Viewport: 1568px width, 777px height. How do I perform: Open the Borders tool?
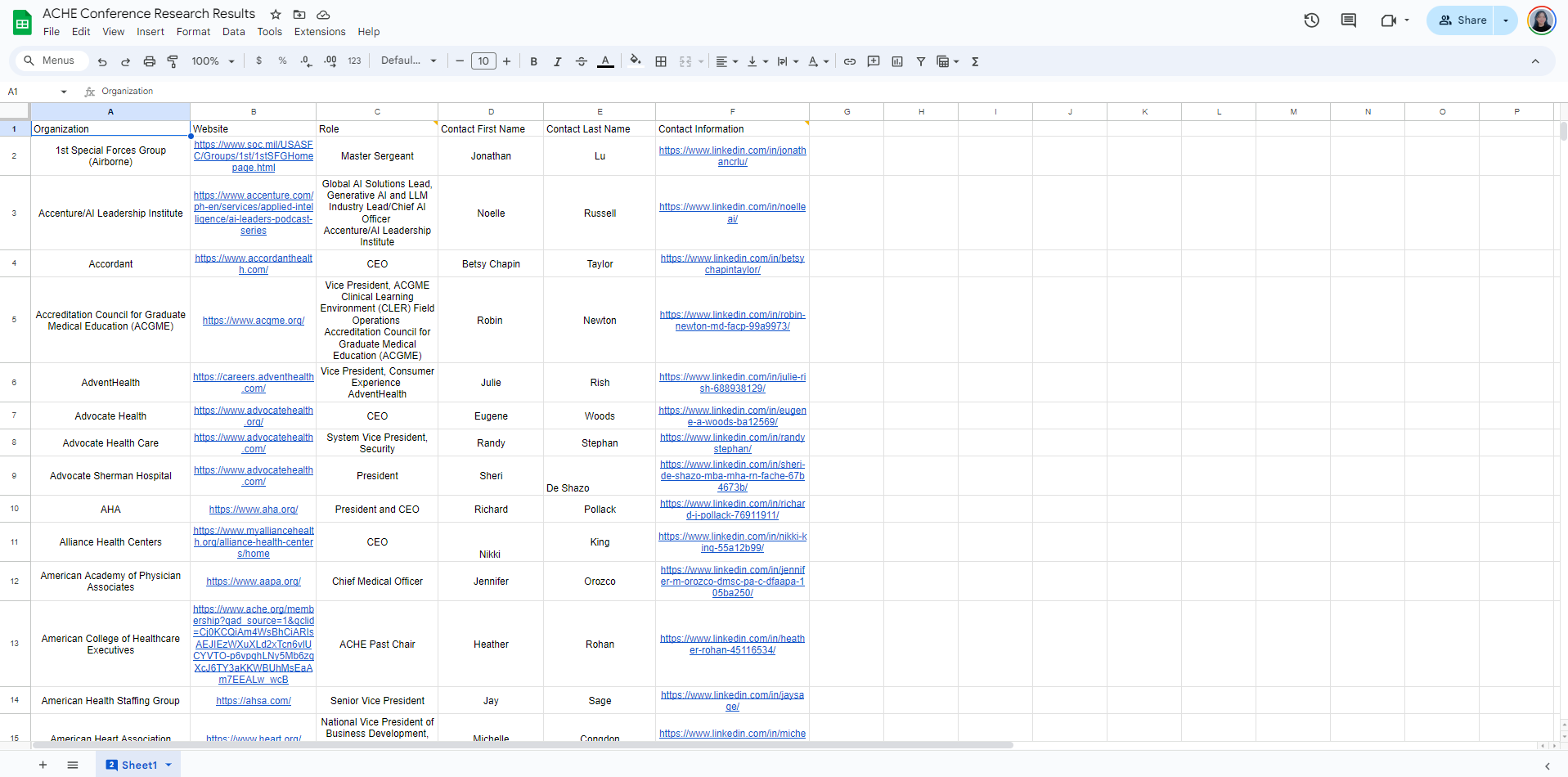point(661,61)
